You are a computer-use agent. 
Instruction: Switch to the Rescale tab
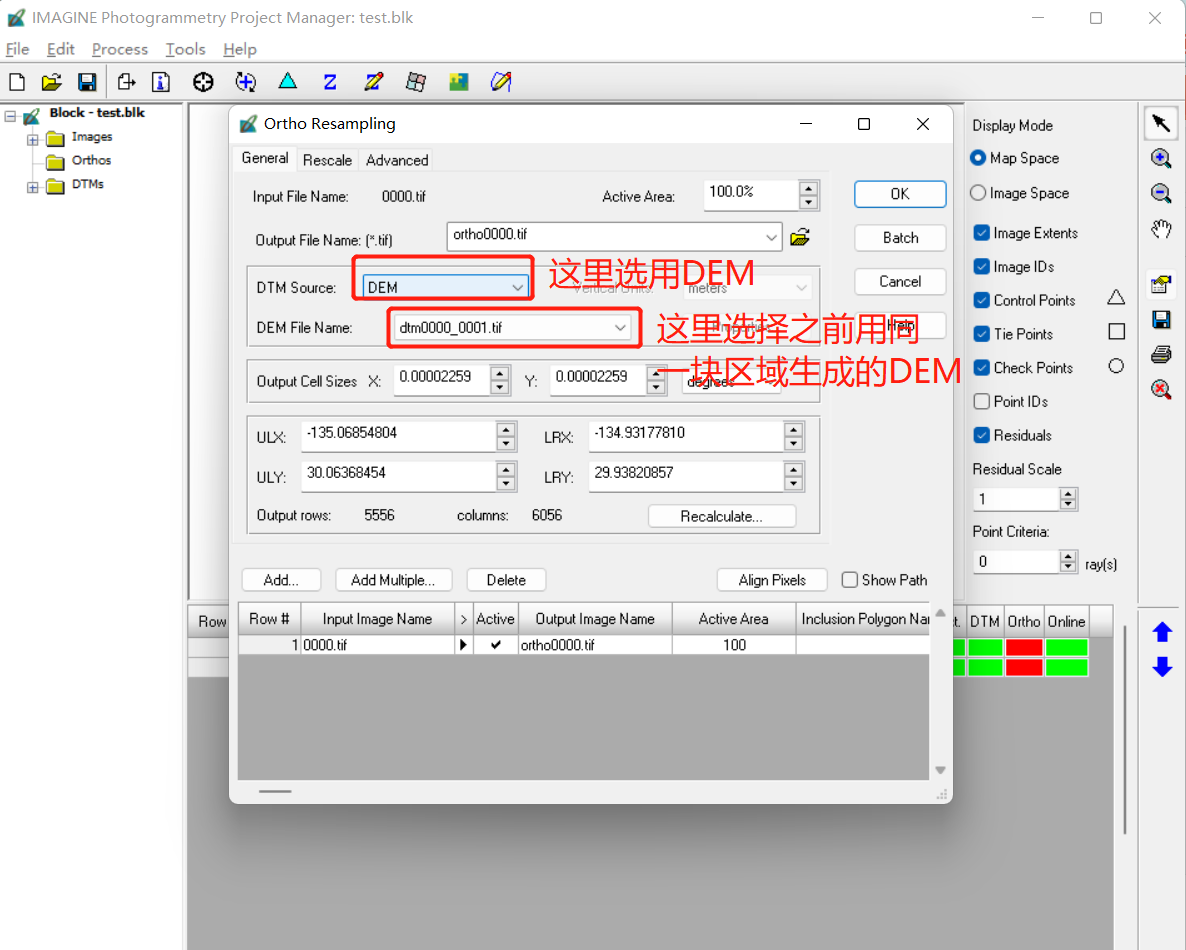328,160
